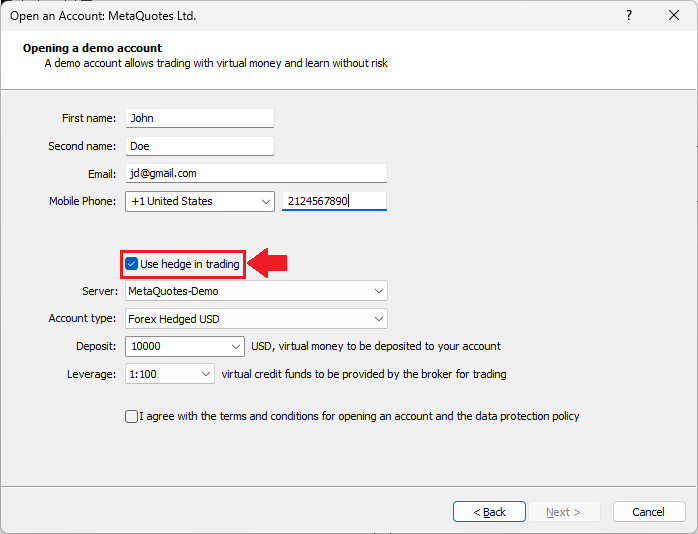Uncheck Use hedge in trading checkbox
Viewport: 698px width, 534px height.
pyautogui.click(x=132, y=264)
